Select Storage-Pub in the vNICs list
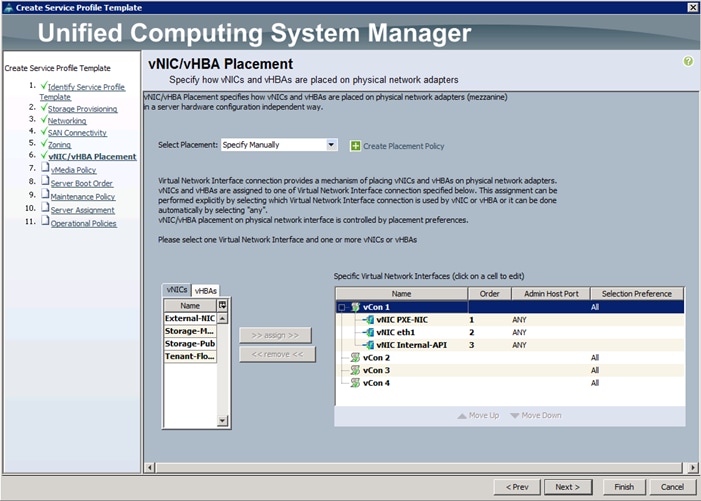The height and width of the screenshot is (501, 701). tap(190, 343)
